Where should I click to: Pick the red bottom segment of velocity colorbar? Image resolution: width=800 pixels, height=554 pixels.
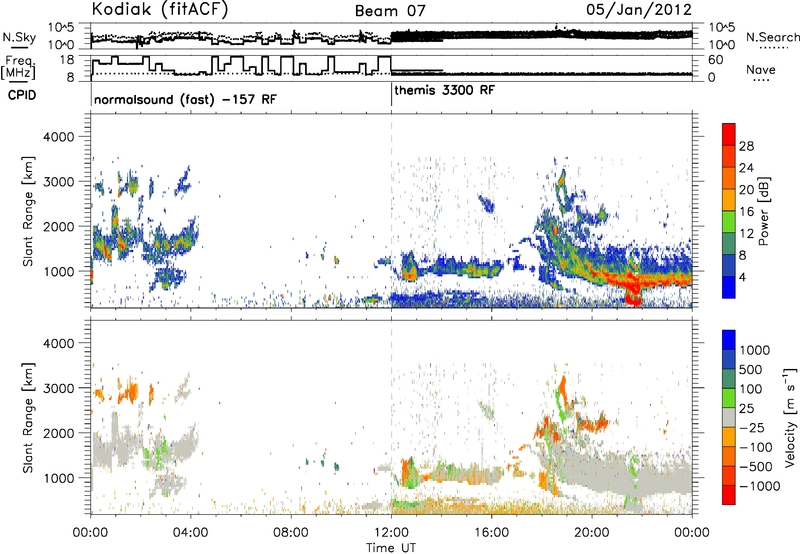729,495
